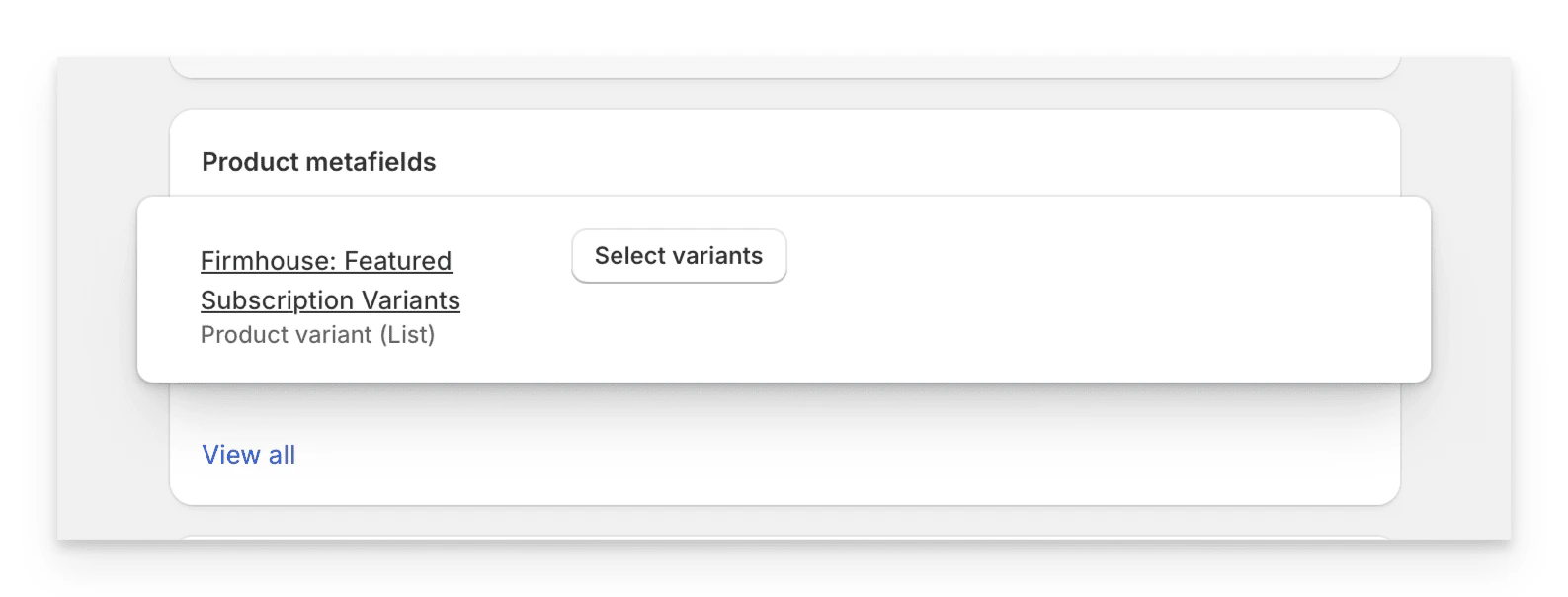Click the Product variant (List) type label
The image size is (1568, 597).
pos(318,334)
